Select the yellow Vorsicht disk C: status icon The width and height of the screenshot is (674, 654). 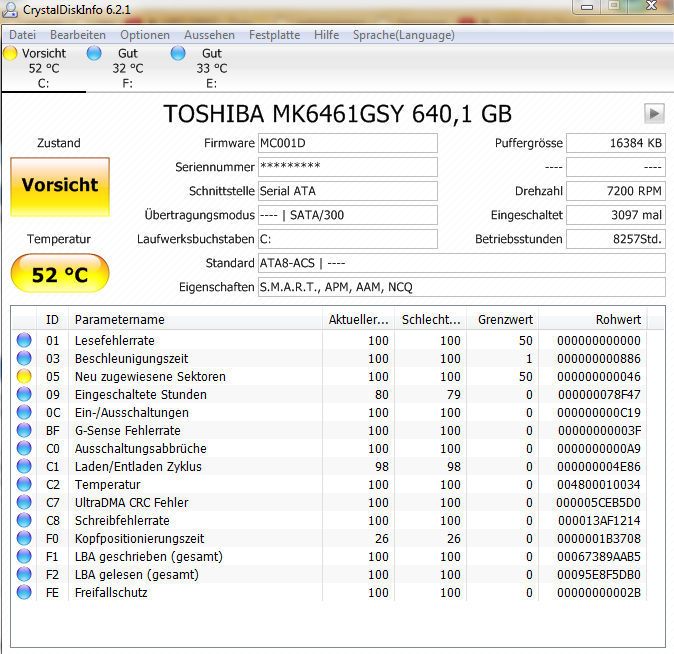coord(10,53)
